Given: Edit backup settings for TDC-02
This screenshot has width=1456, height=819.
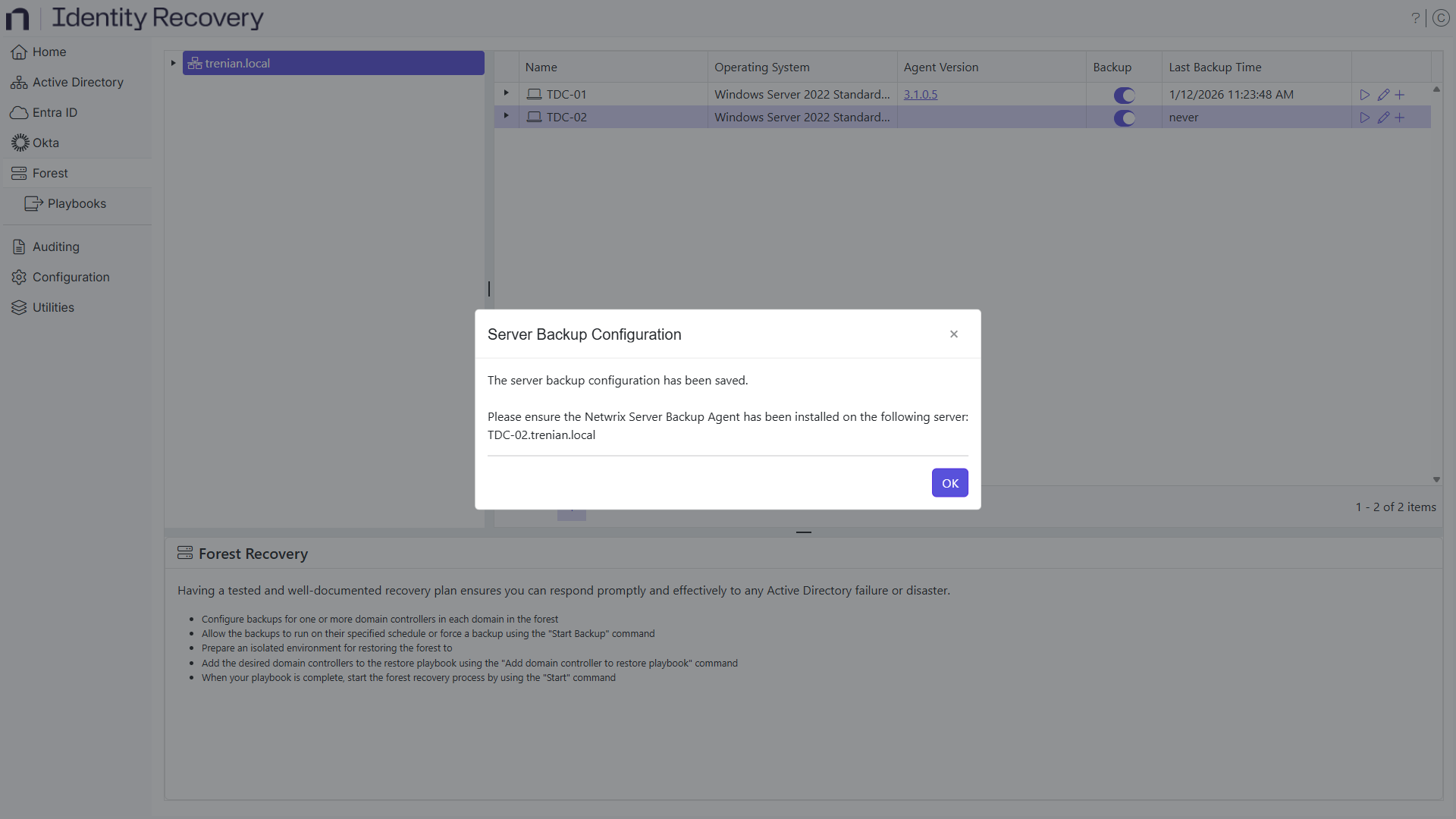Looking at the screenshot, I should 1382,117.
